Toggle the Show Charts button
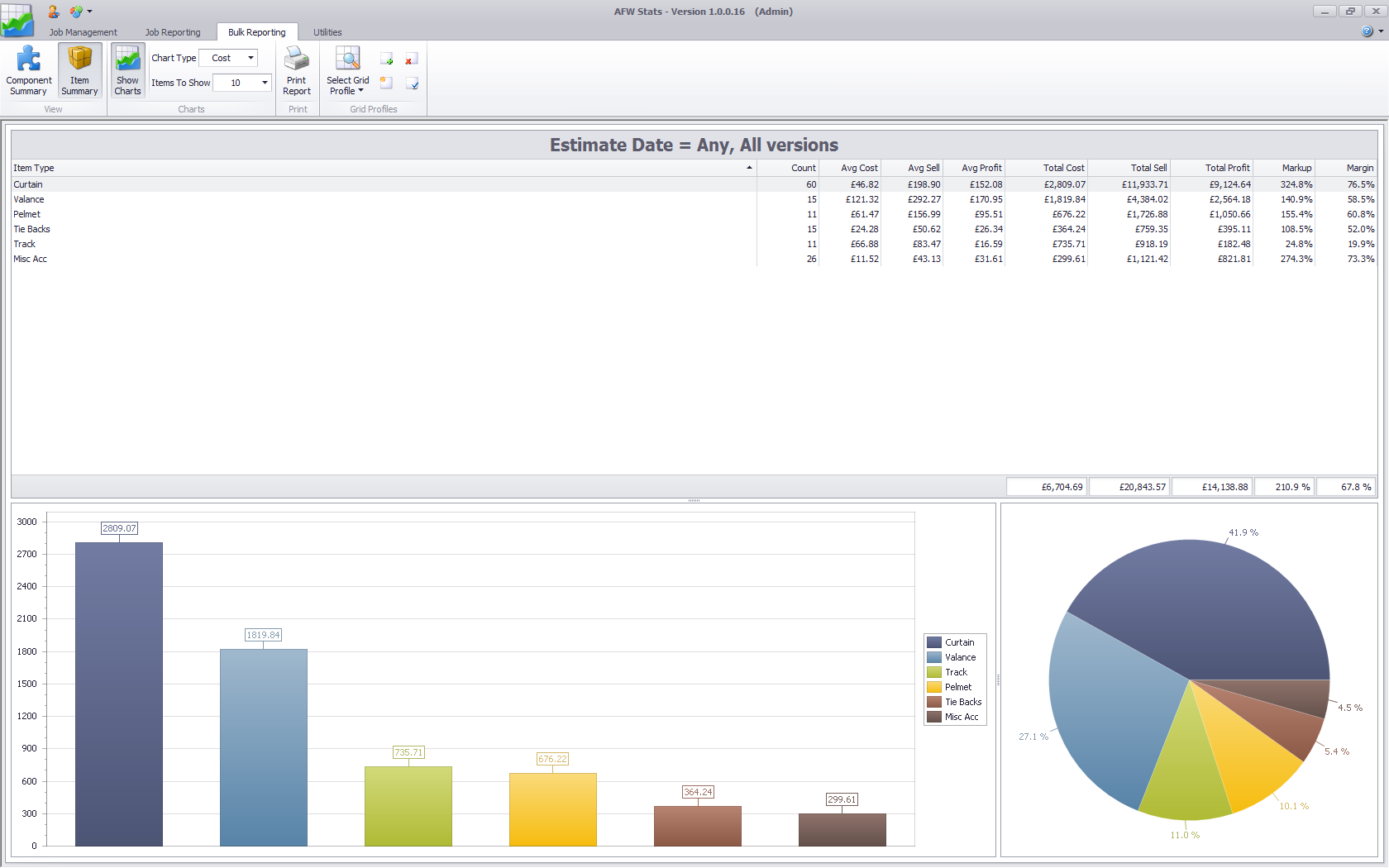 tap(127, 70)
